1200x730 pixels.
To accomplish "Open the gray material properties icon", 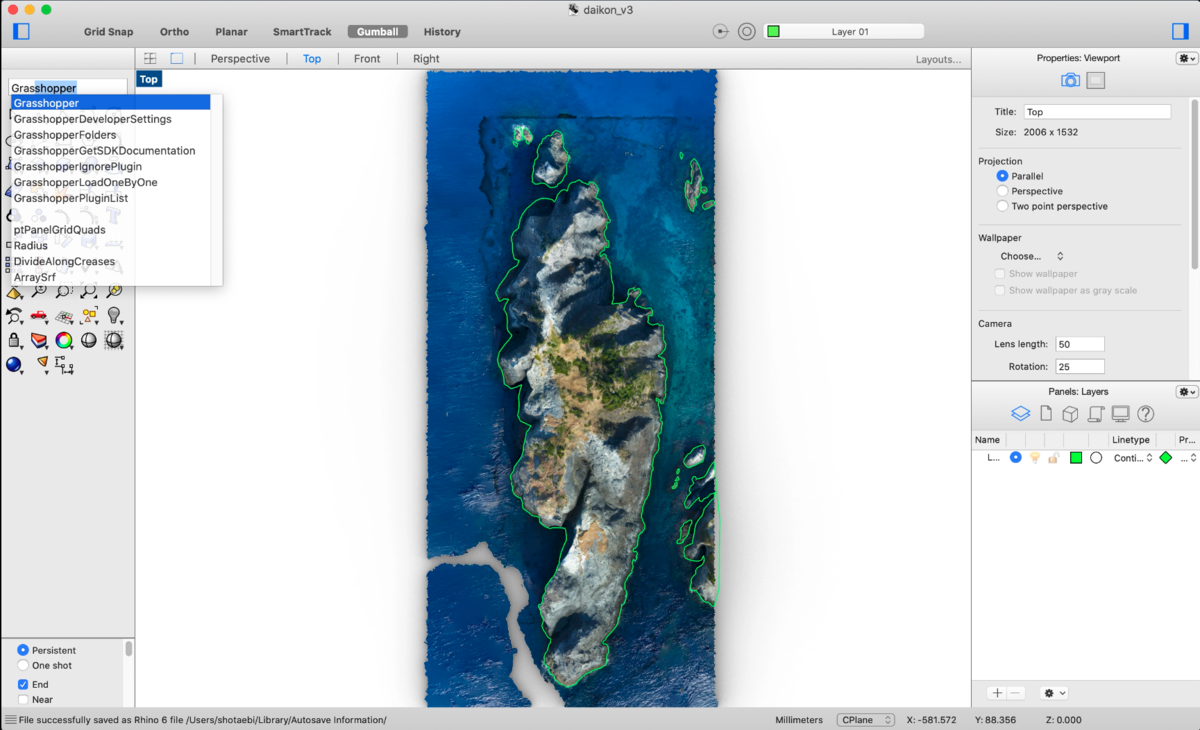I will tap(1096, 80).
